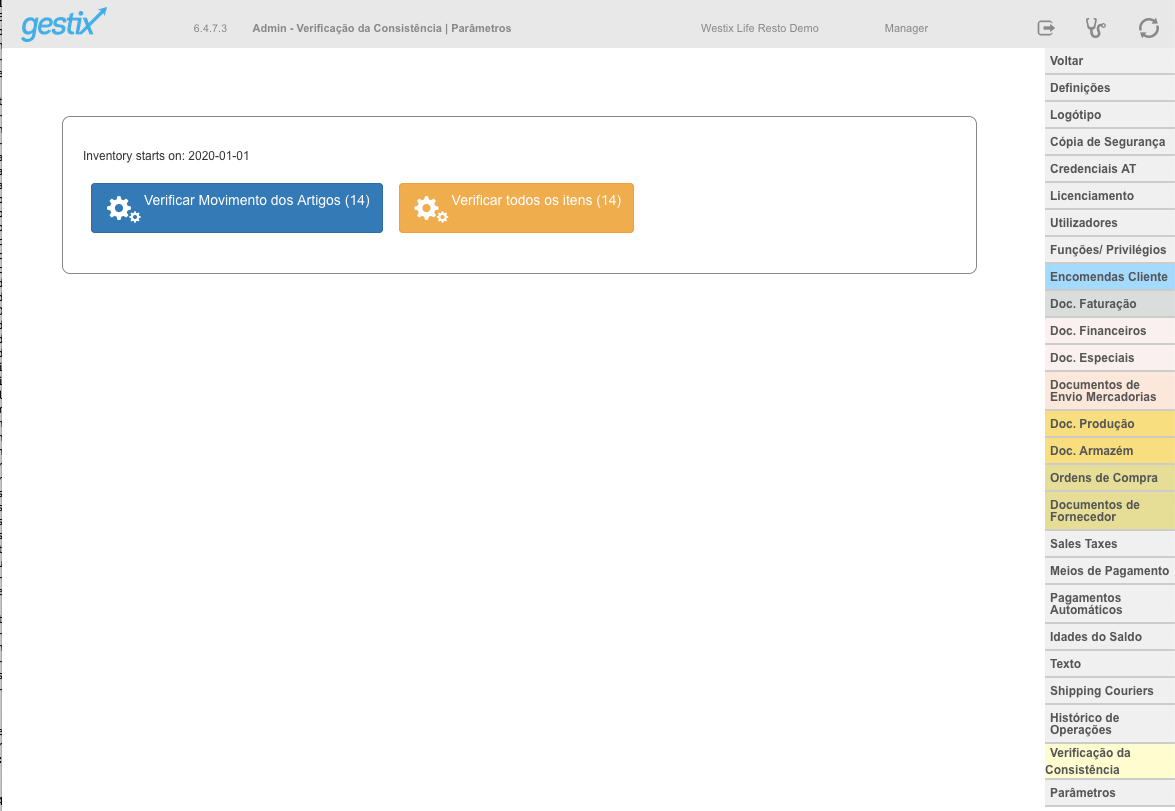
Task: Click gears icon on blue Verificar Movimento button
Action: [x=124, y=209]
